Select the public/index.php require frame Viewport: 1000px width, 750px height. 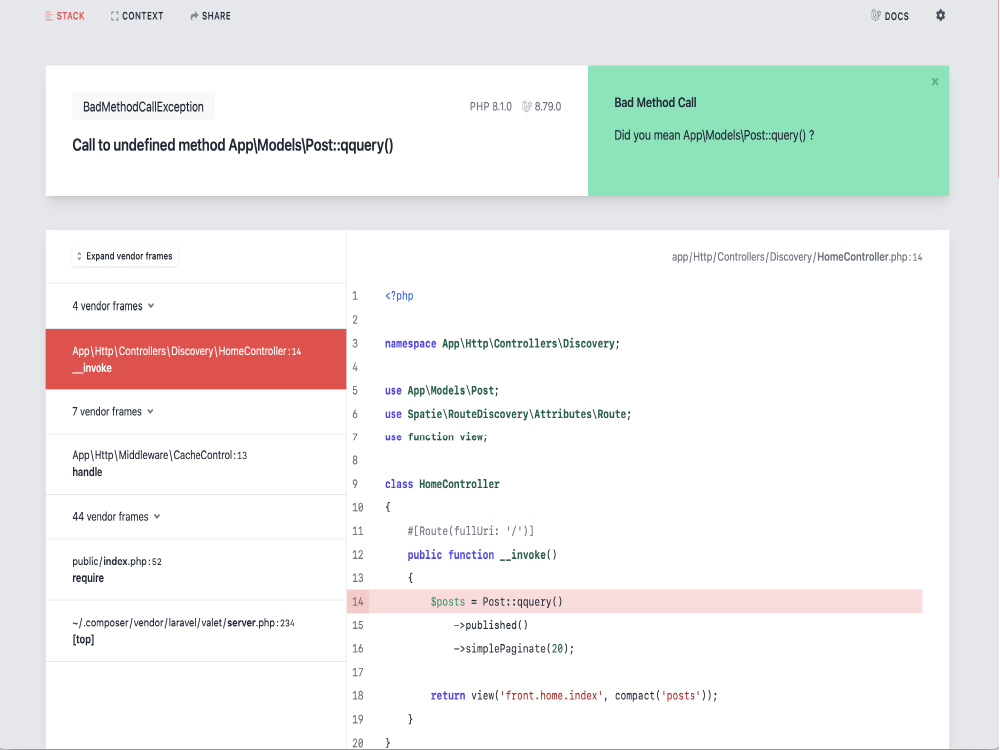tap(196, 570)
